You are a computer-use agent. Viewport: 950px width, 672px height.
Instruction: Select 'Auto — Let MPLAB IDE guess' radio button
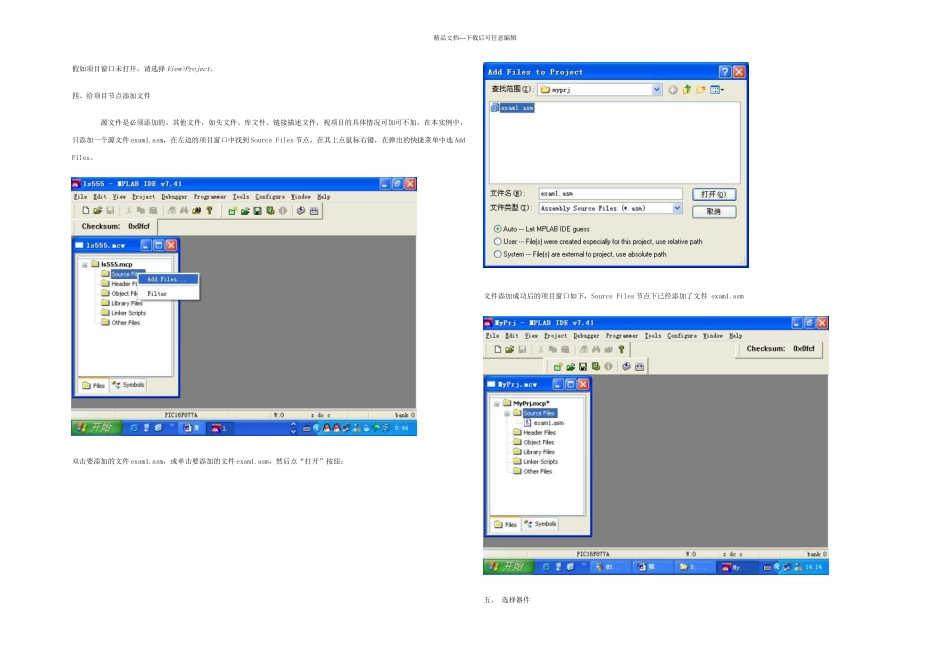[497, 229]
